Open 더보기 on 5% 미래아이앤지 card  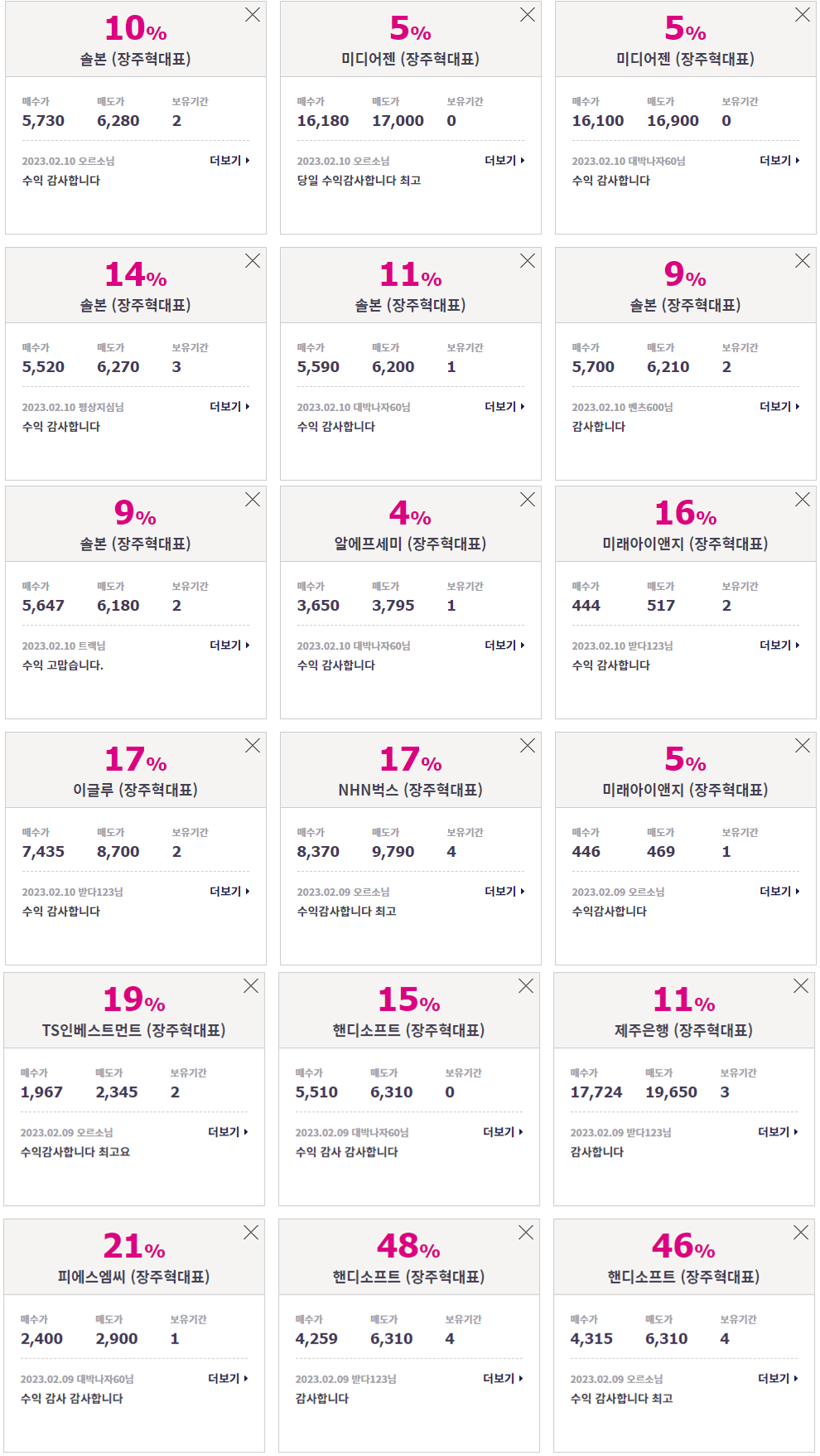[779, 892]
